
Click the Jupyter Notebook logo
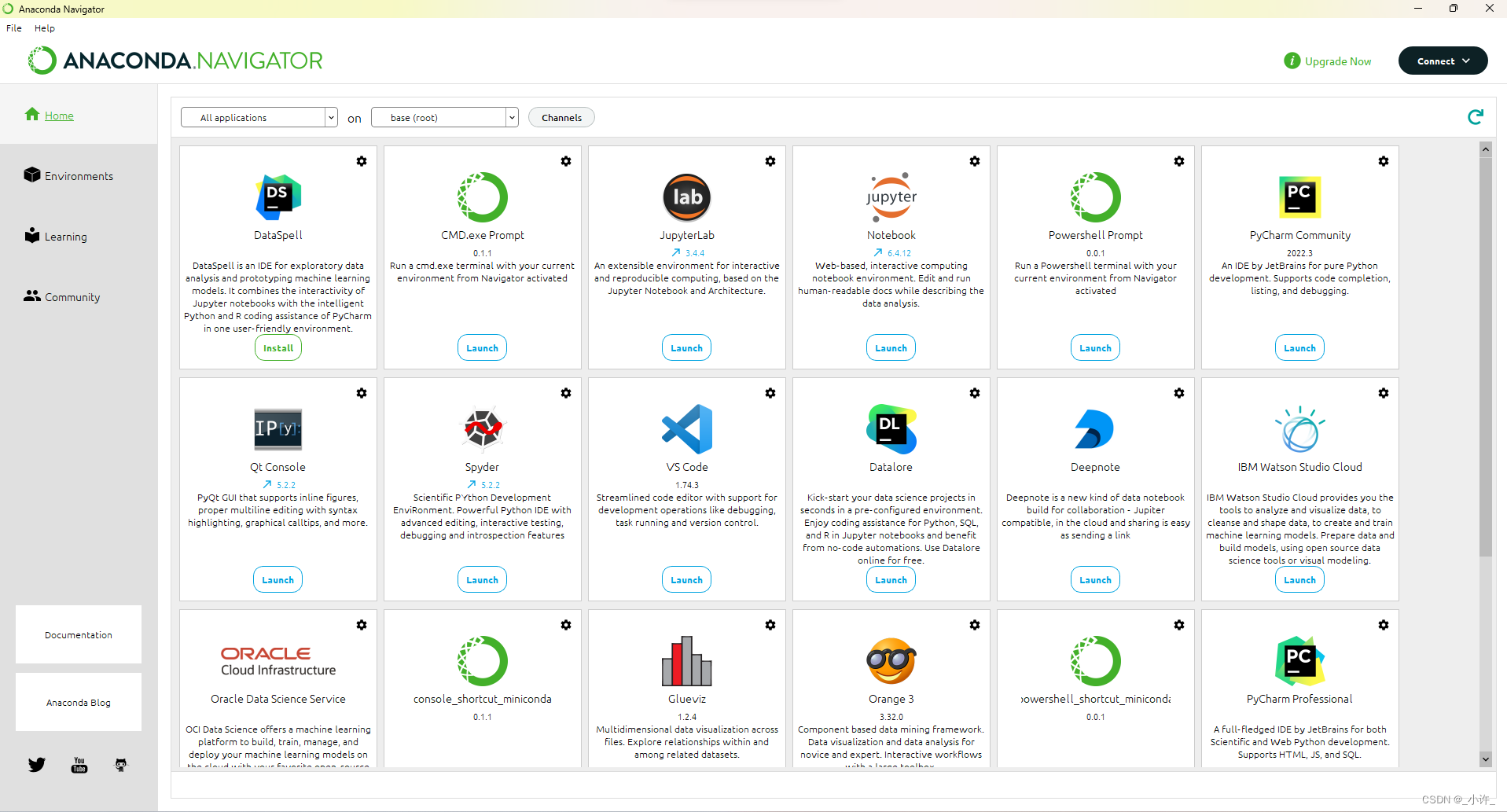pyautogui.click(x=891, y=197)
